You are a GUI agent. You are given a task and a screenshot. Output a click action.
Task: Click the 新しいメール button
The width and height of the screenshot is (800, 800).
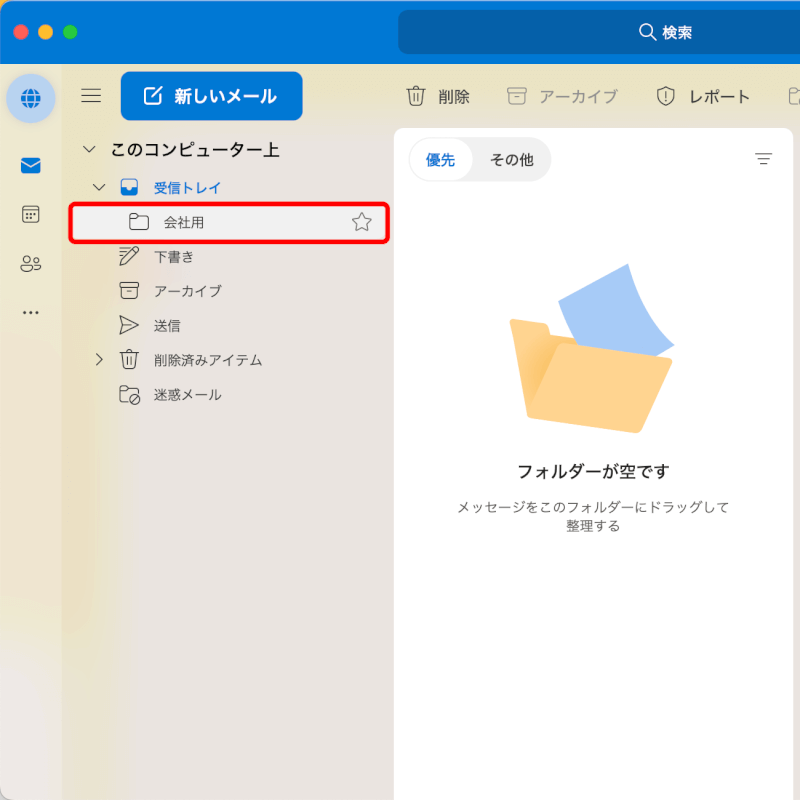(x=211, y=96)
